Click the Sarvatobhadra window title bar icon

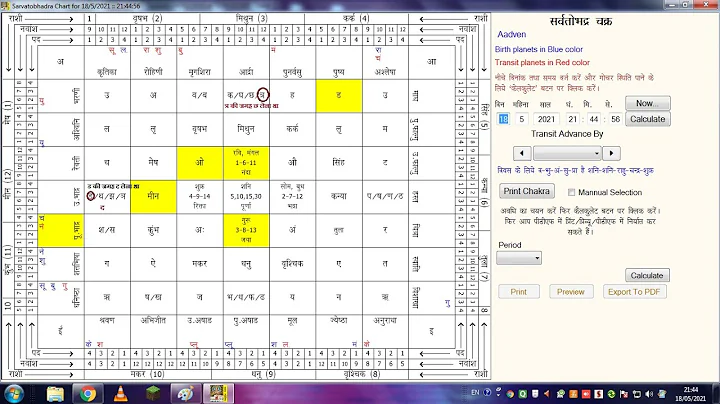tap(6, 6)
